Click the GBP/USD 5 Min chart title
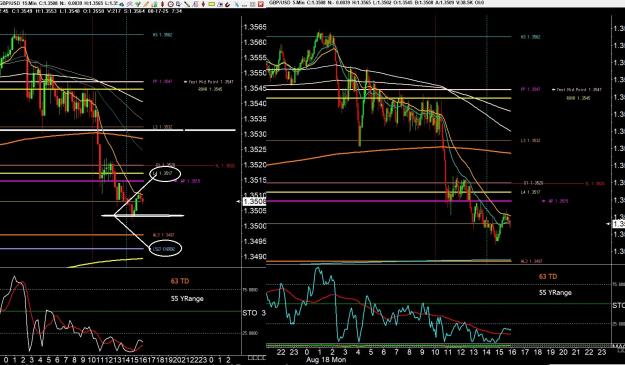 coord(288,2)
